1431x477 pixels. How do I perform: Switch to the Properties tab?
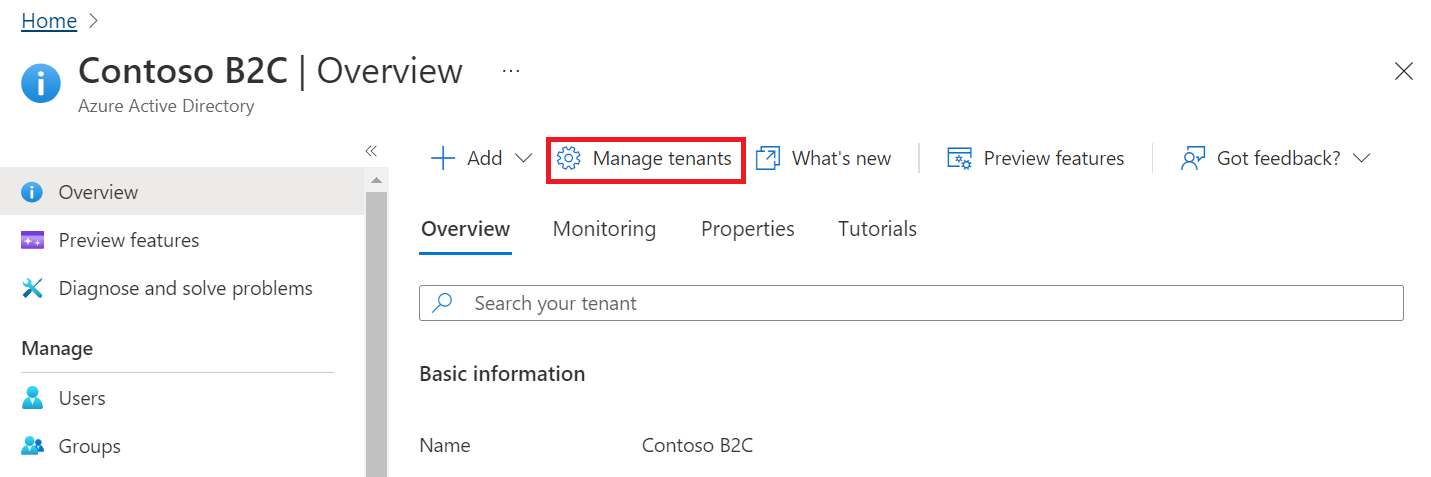(747, 229)
